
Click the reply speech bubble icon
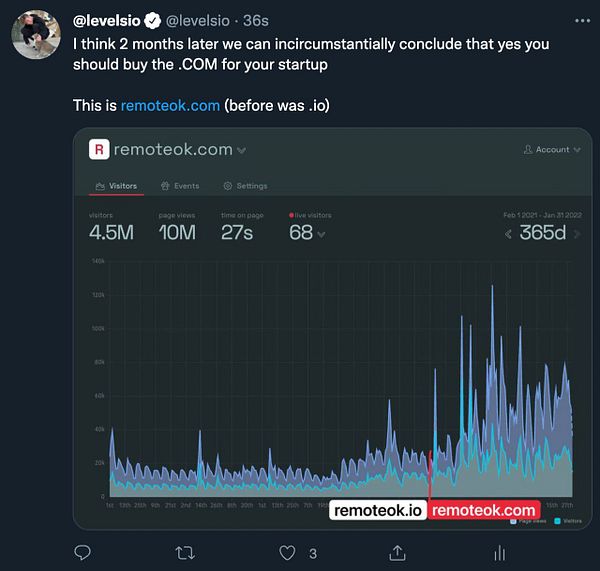pos(83,552)
